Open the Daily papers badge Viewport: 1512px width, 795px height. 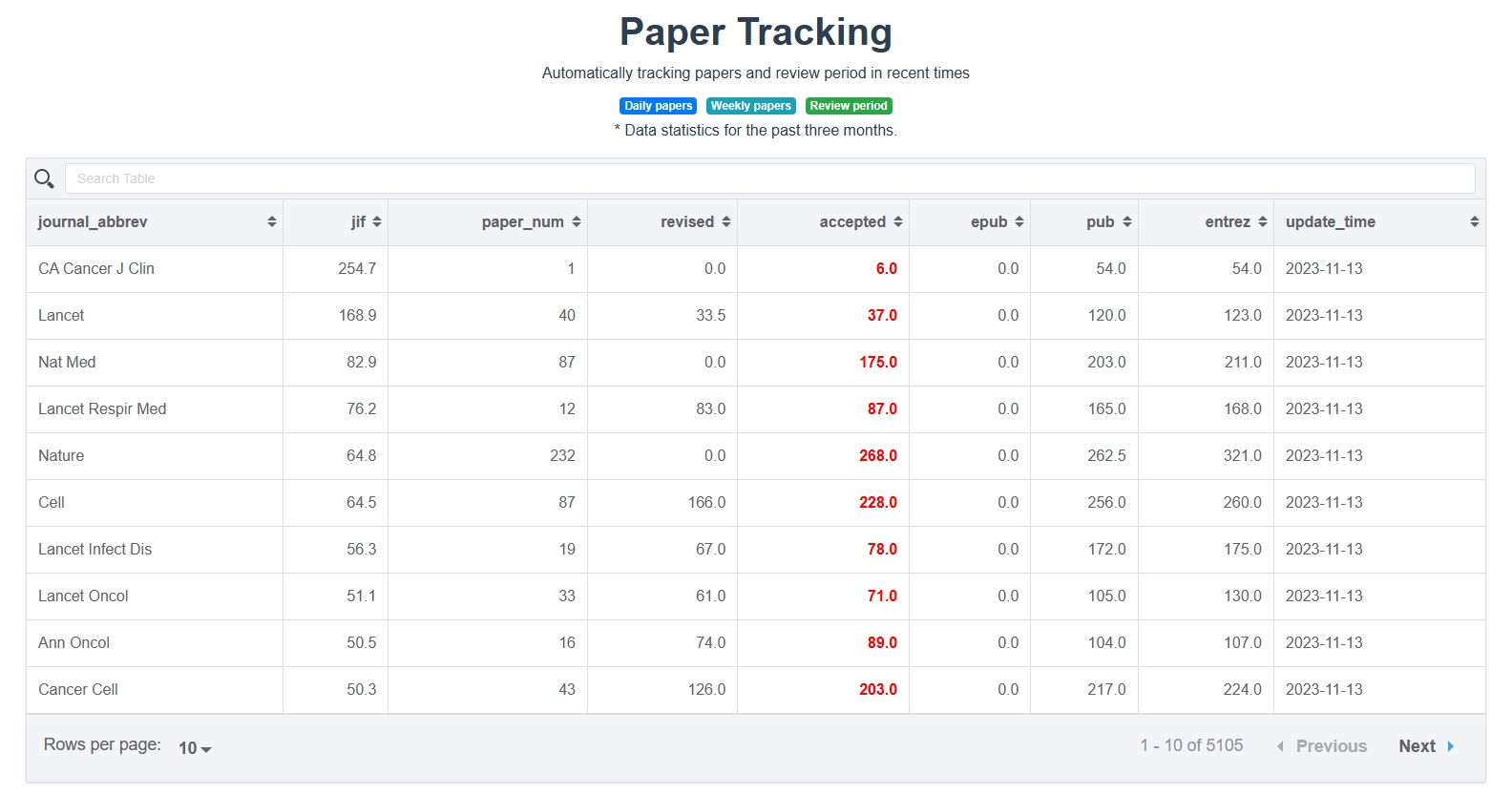coord(658,106)
